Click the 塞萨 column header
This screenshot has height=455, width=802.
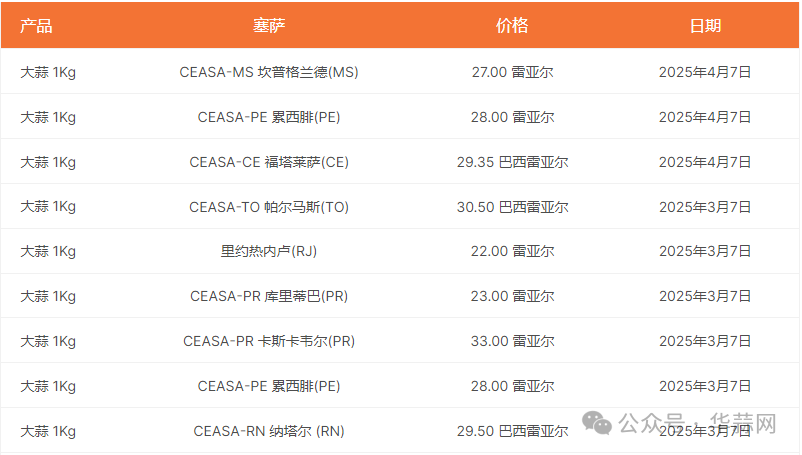[x=269, y=26]
